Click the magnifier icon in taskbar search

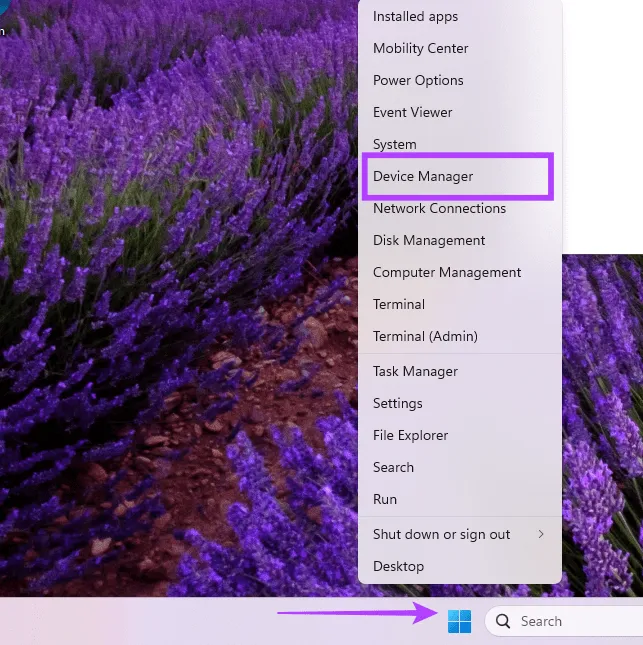point(503,621)
